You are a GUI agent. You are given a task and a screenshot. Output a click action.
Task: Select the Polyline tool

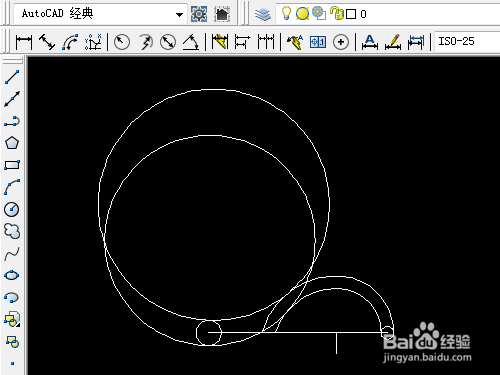tap(12, 121)
